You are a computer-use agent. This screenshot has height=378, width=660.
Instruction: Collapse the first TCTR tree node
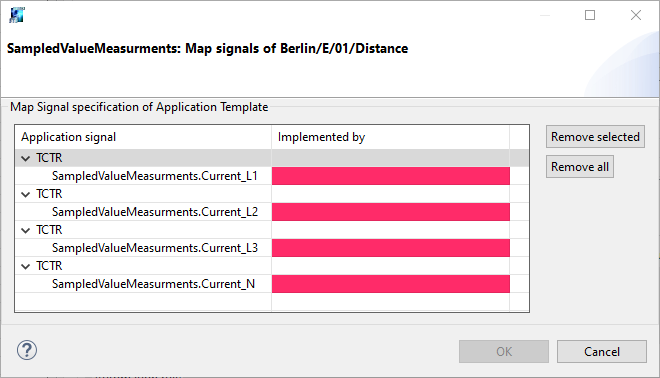(26, 158)
